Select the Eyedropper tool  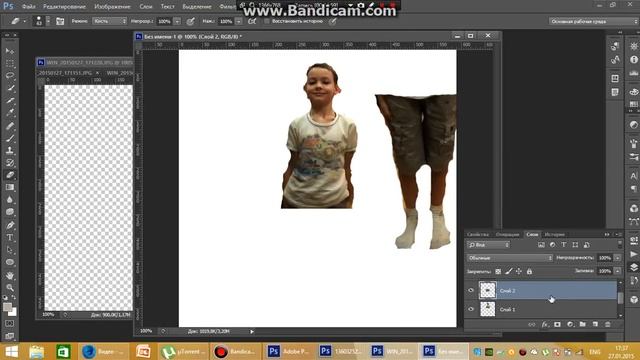pyautogui.click(x=10, y=113)
